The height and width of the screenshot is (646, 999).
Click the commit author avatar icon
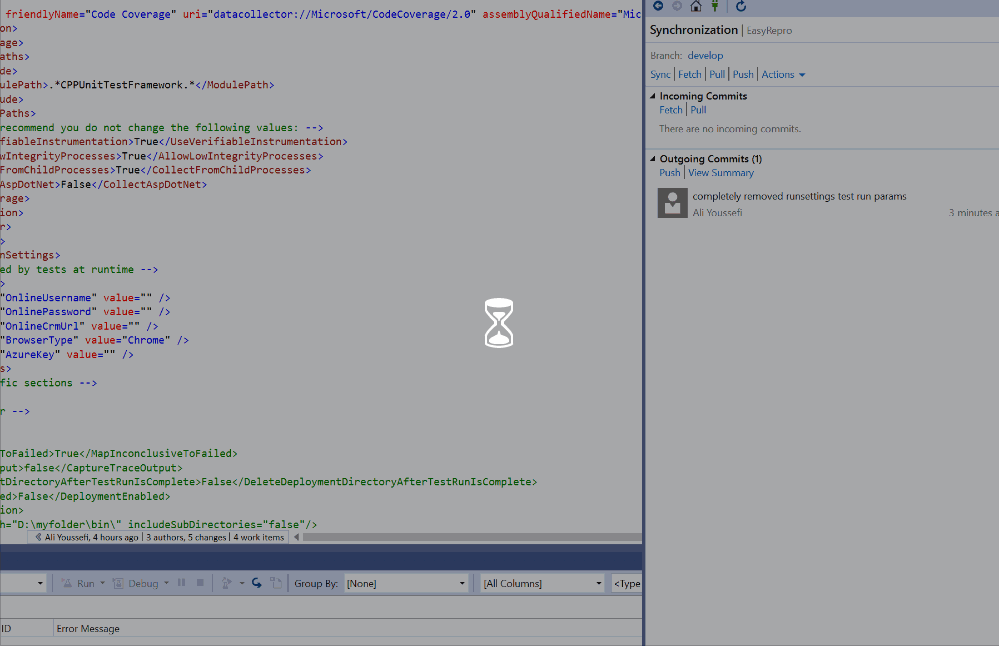(671, 203)
